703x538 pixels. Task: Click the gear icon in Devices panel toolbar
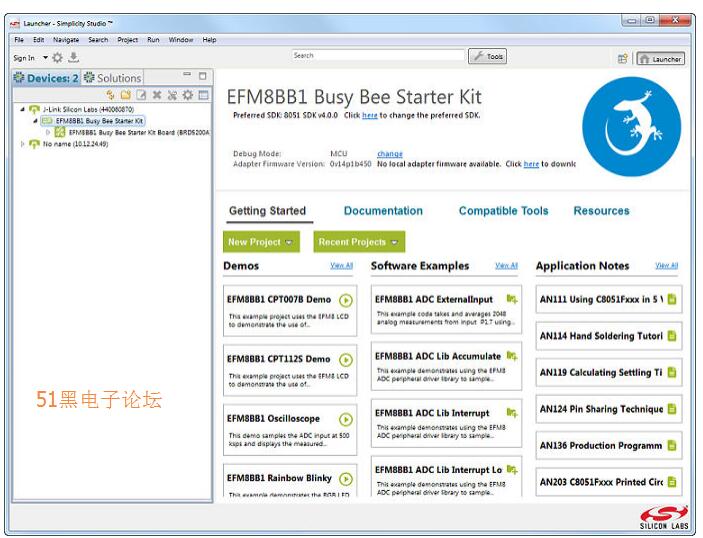pos(187,95)
